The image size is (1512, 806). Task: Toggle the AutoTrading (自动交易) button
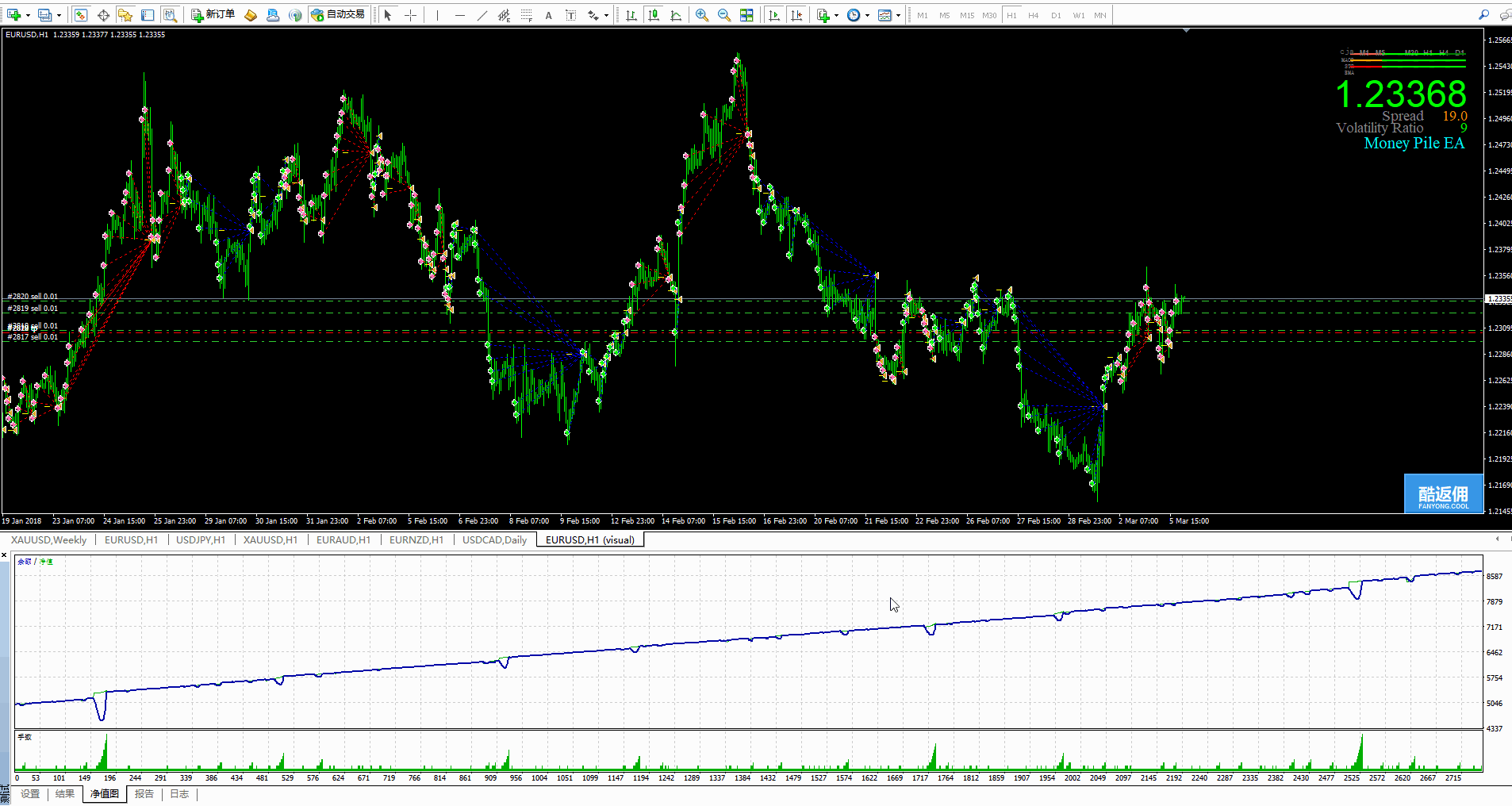coord(339,15)
